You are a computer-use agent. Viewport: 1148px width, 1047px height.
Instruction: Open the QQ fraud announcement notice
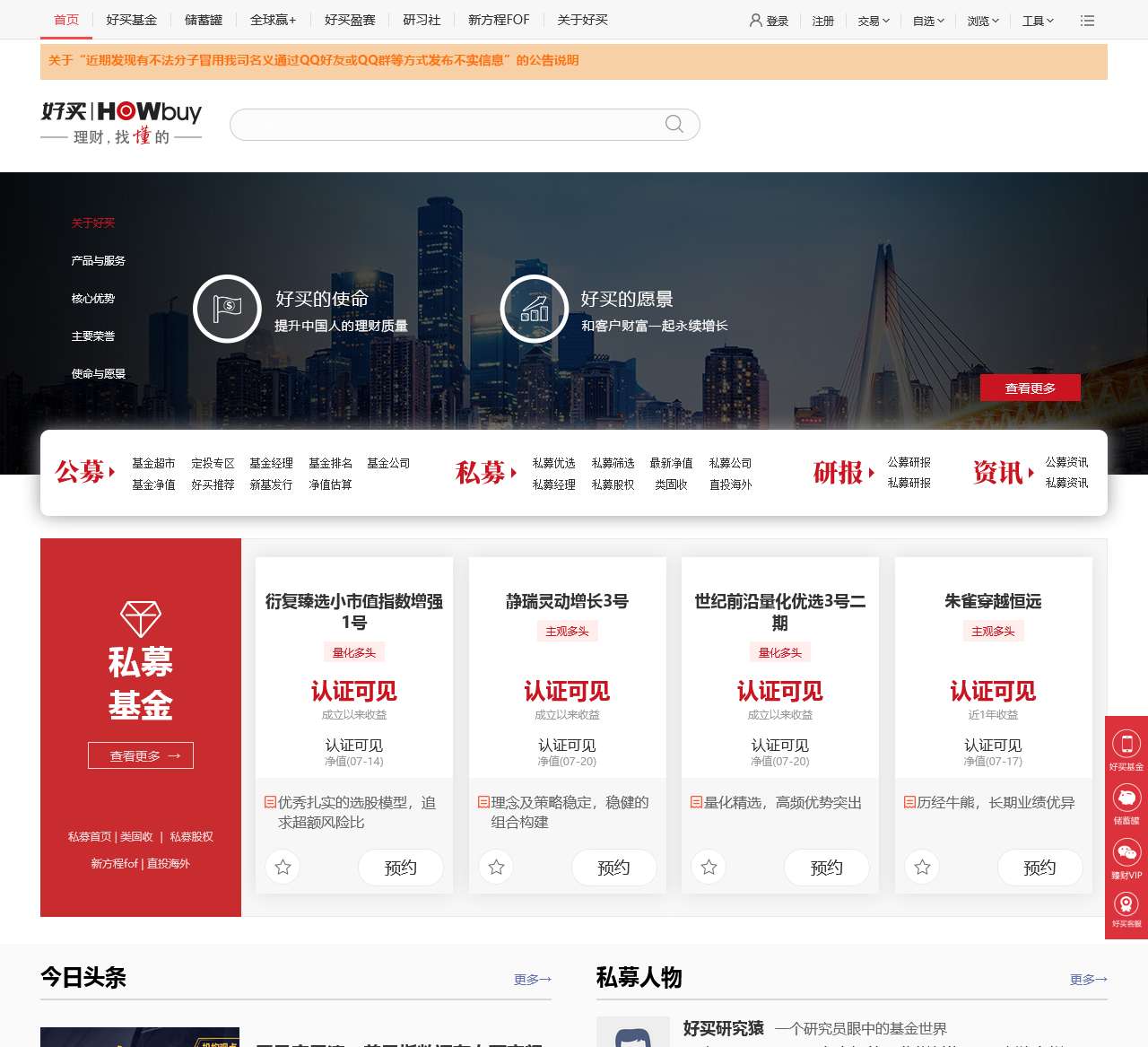[313, 60]
